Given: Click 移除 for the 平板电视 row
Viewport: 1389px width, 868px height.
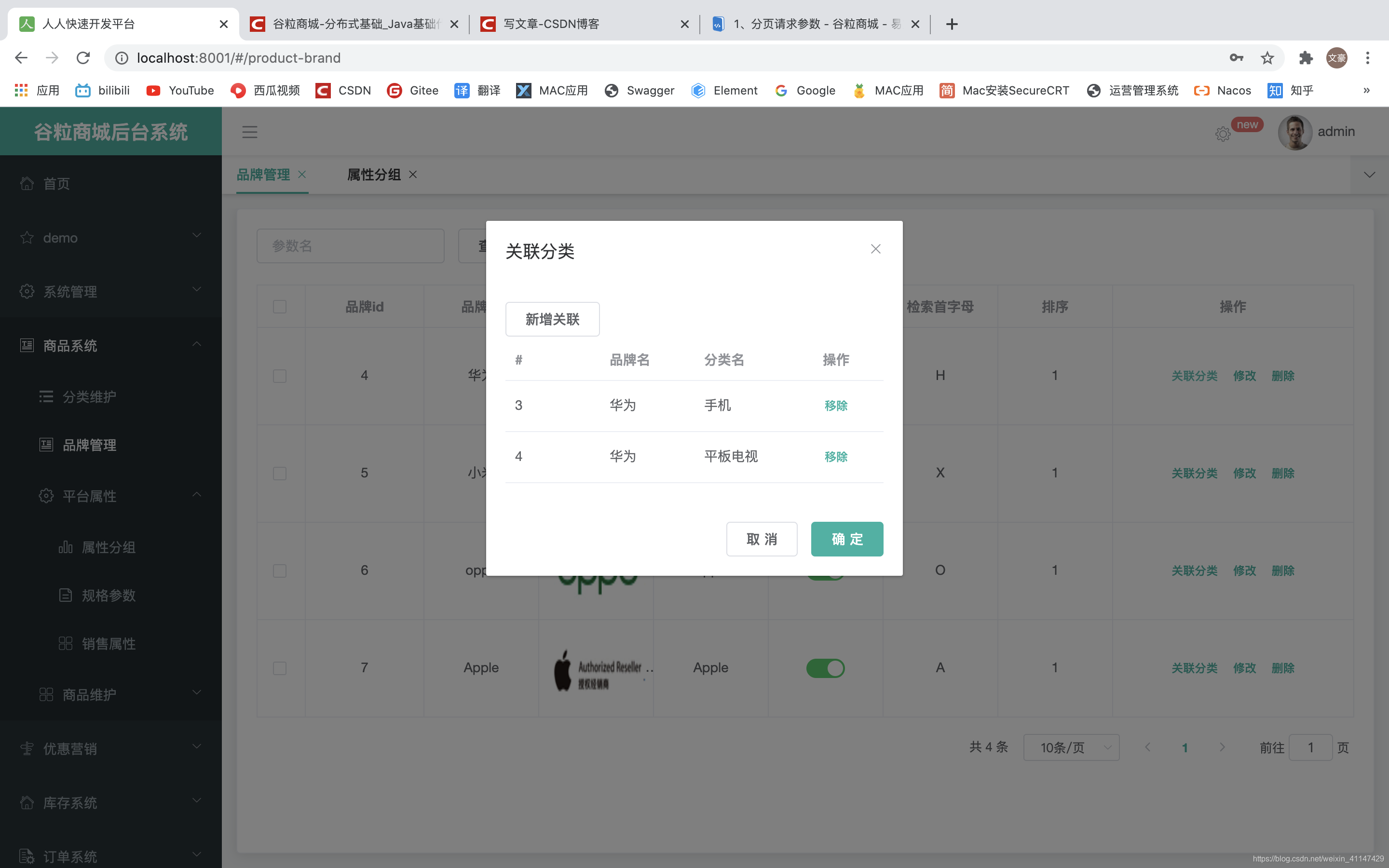Looking at the screenshot, I should pyautogui.click(x=836, y=456).
